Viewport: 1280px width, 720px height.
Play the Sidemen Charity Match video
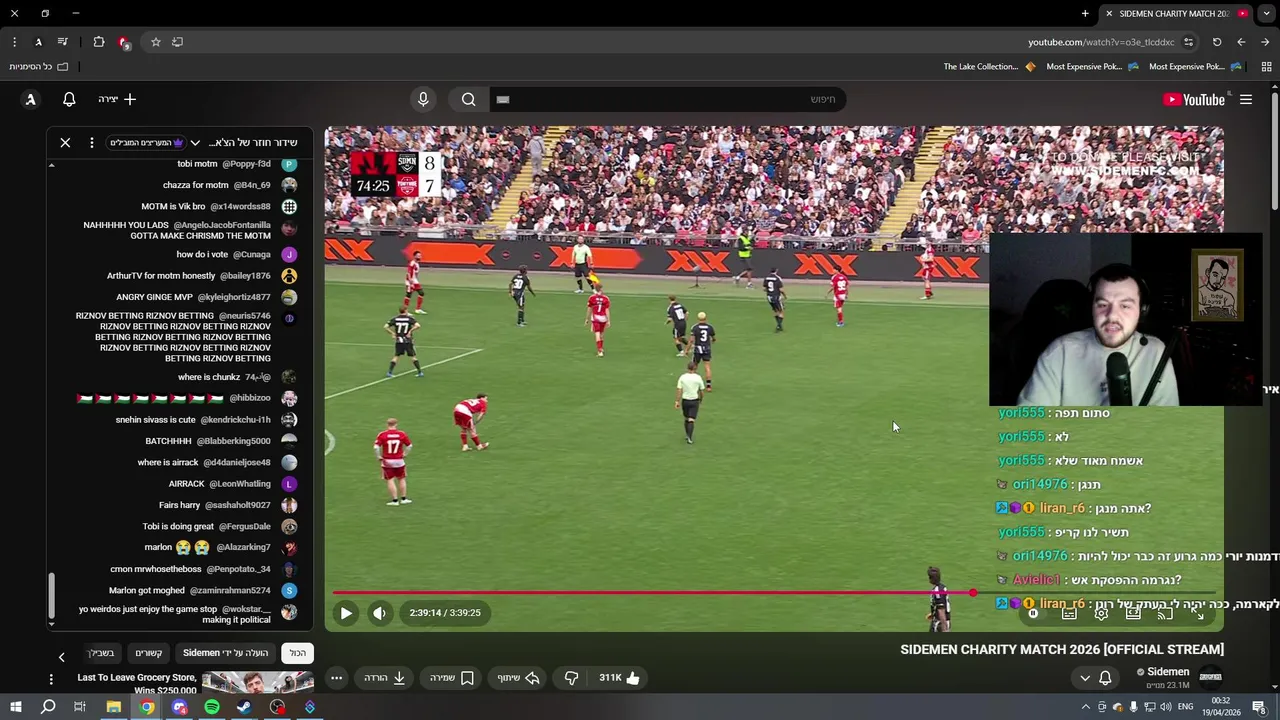tap(345, 613)
